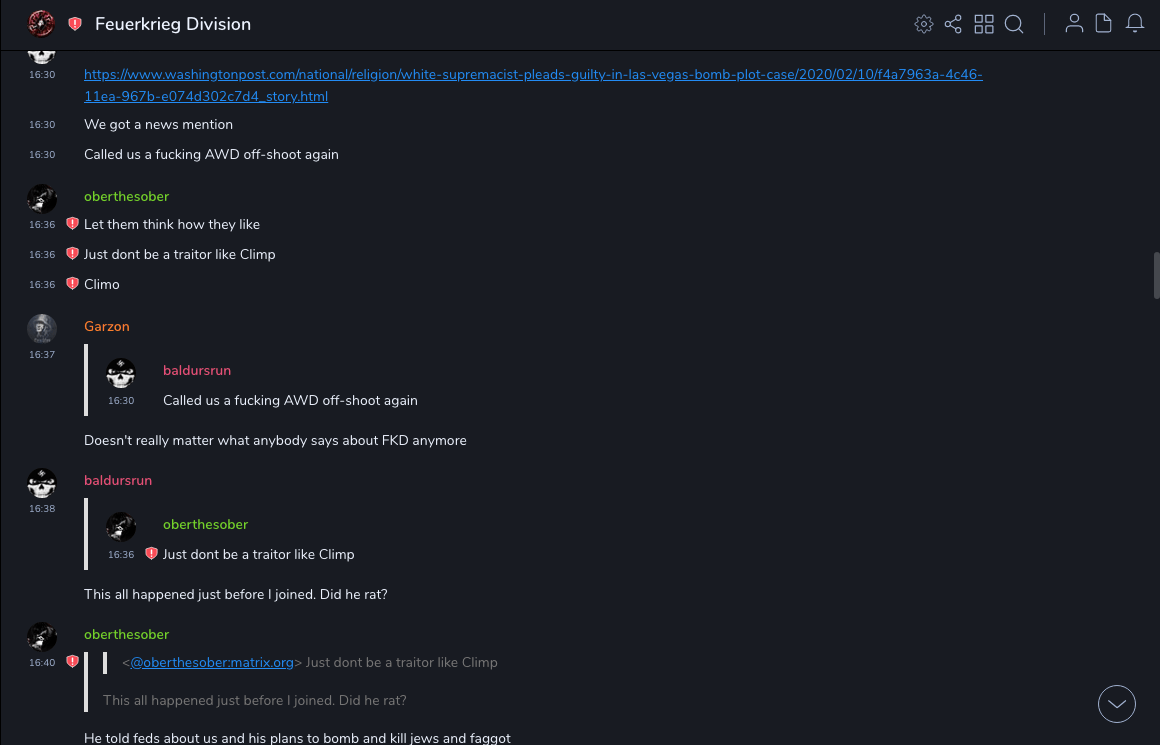Image resolution: width=1160 pixels, height=745 pixels.
Task: Click the 16:37 message timestamp
Action: [x=42, y=355]
